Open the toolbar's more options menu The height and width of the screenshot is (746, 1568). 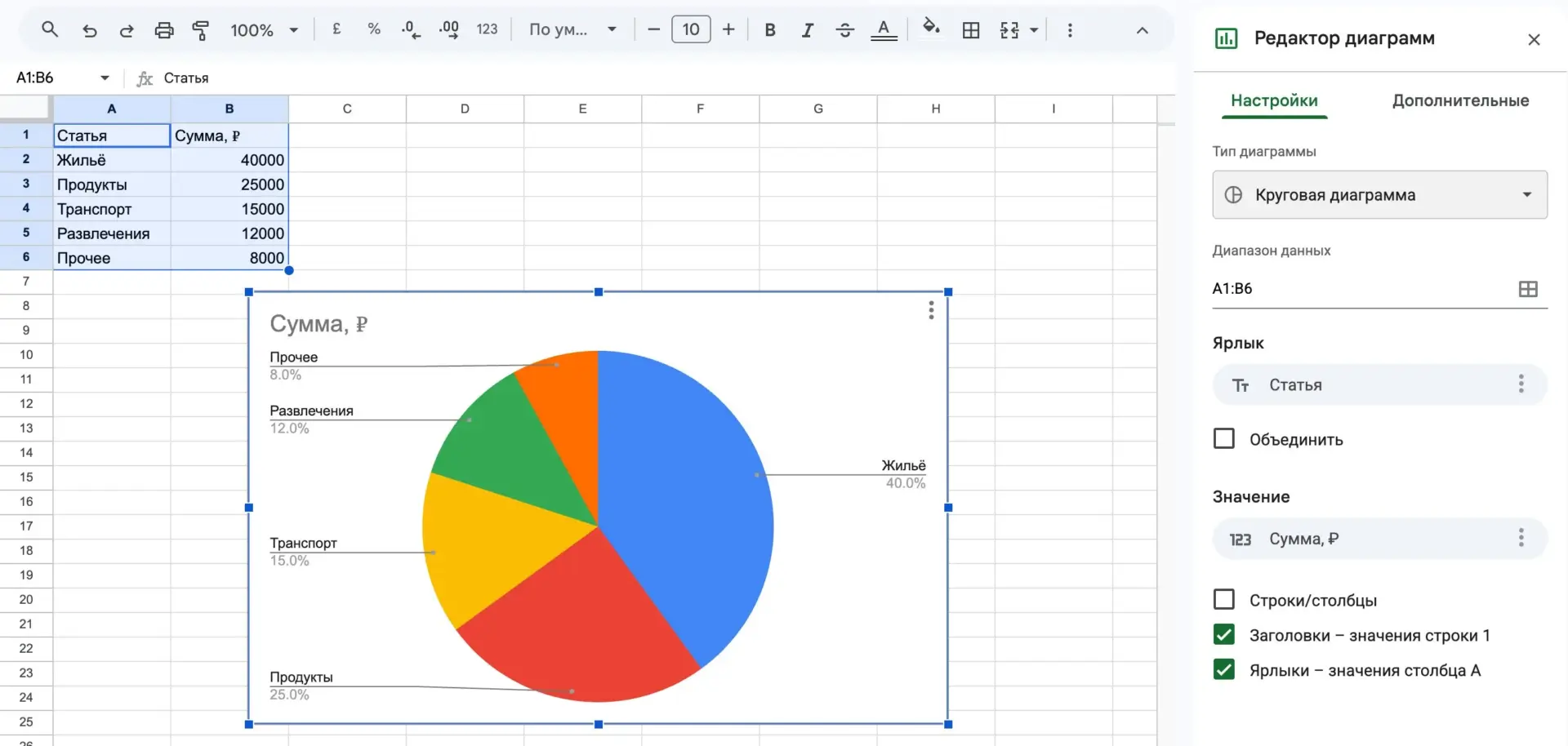(x=1070, y=30)
